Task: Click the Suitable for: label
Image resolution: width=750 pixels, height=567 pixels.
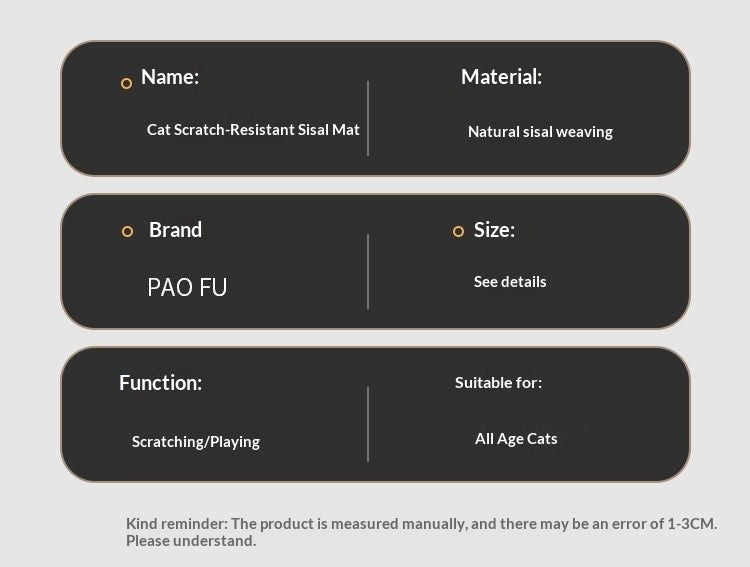Action: coord(498,383)
